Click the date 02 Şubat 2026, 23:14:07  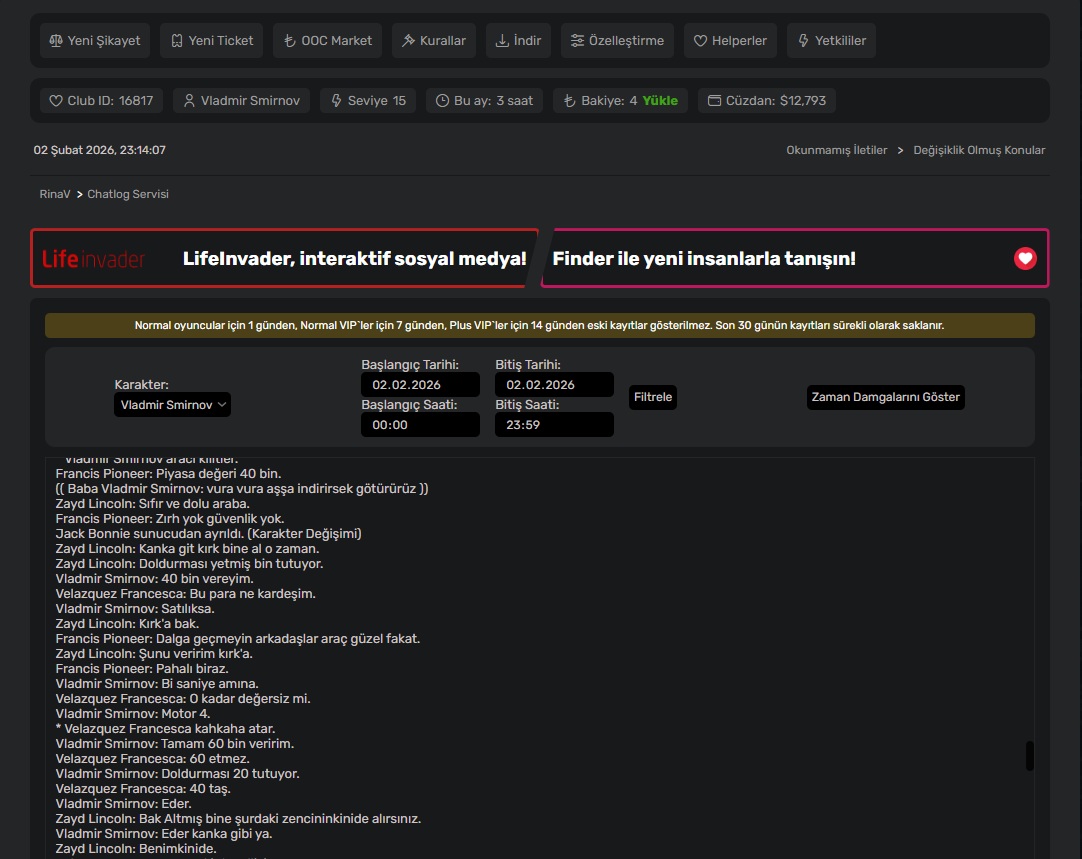(99, 150)
